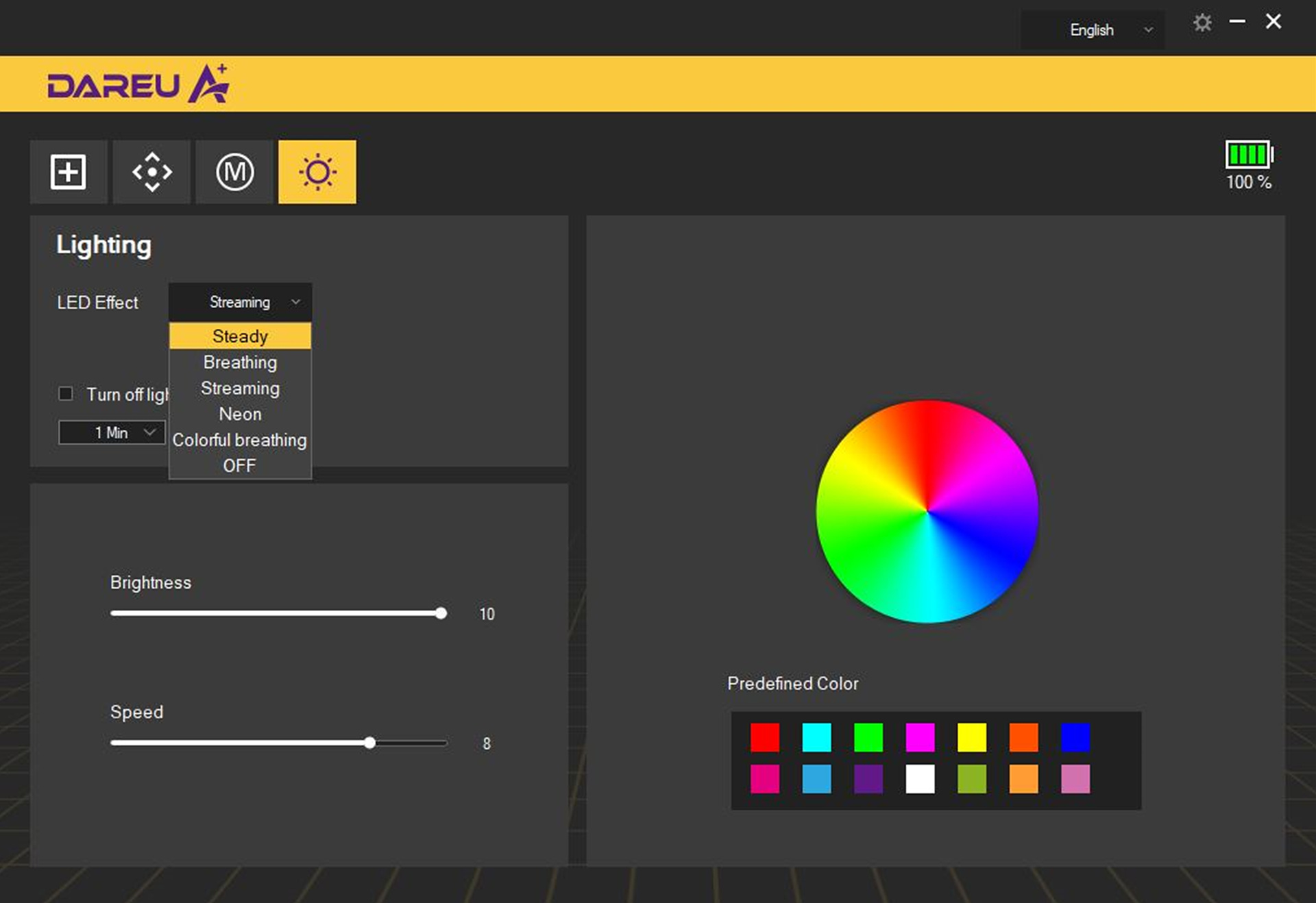Choose OFF in the LED effect list
This screenshot has width=1316, height=903.
coord(240,466)
